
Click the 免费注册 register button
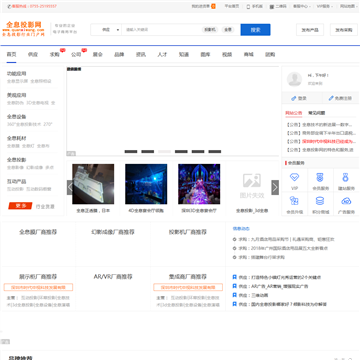[x=340, y=98]
